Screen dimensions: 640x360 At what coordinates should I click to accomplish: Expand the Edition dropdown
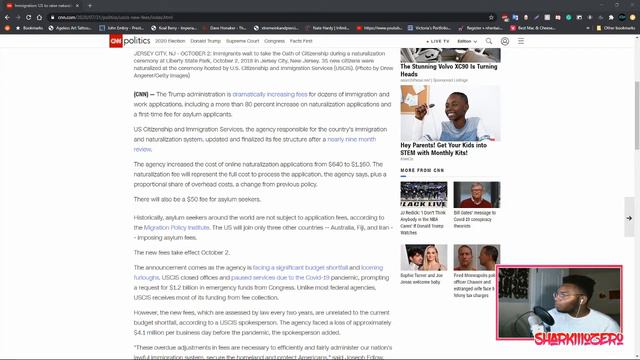467,41
